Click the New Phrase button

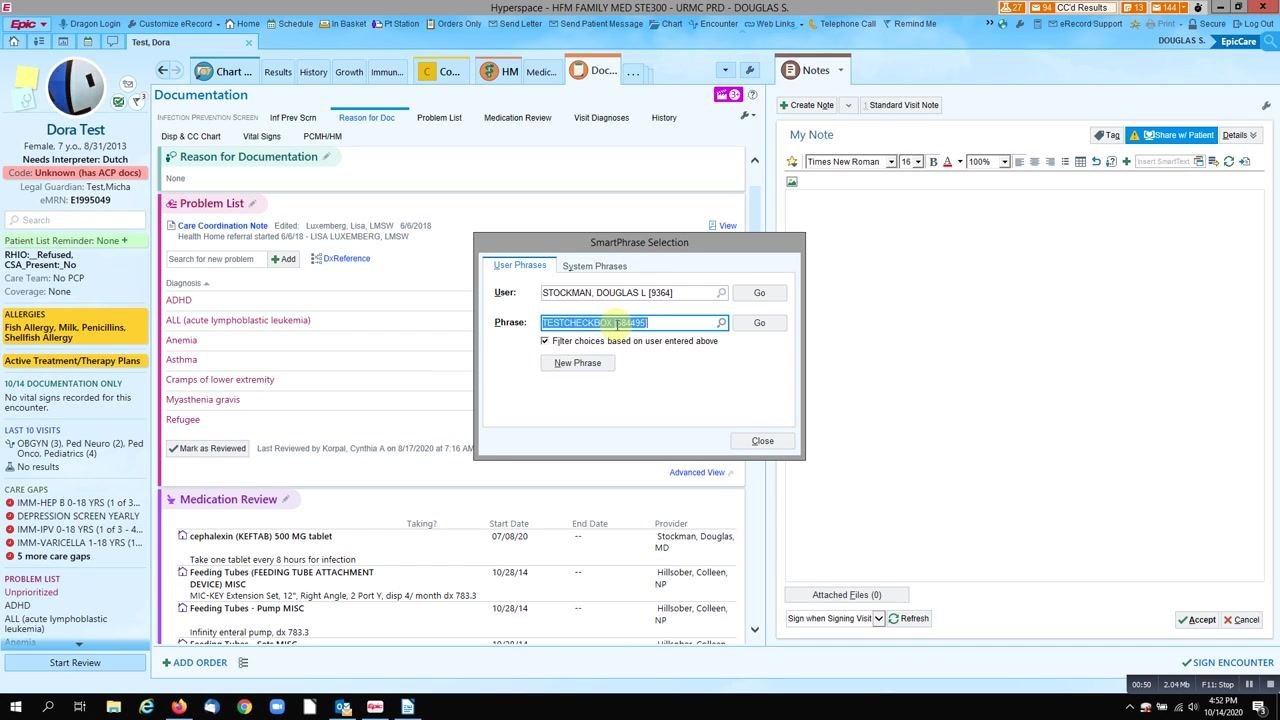click(578, 363)
